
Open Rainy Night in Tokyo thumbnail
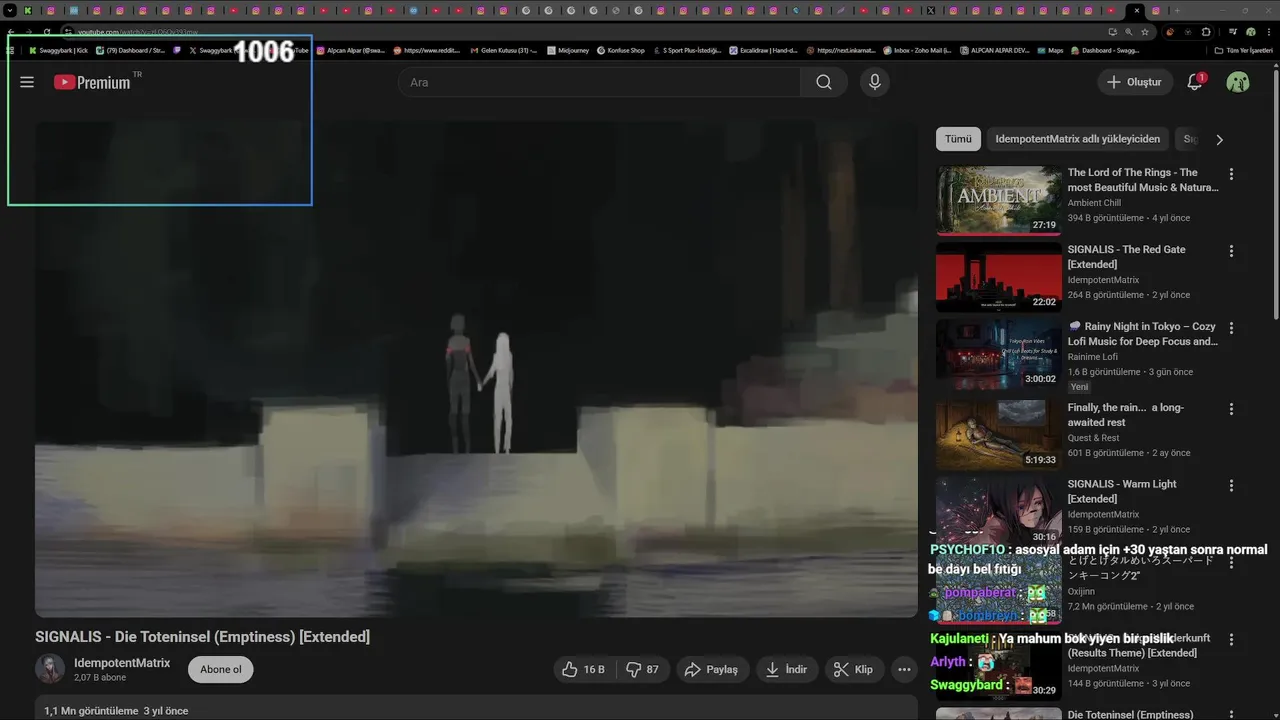[999, 354]
